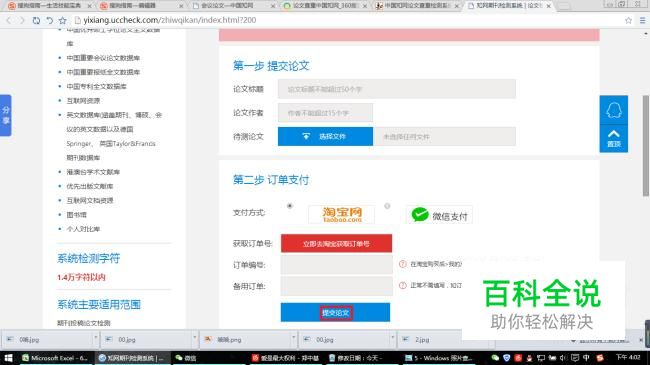The height and width of the screenshot is (365, 650).
Task: Click red 立即去淘宝获取订单号 button
Action: click(336, 243)
